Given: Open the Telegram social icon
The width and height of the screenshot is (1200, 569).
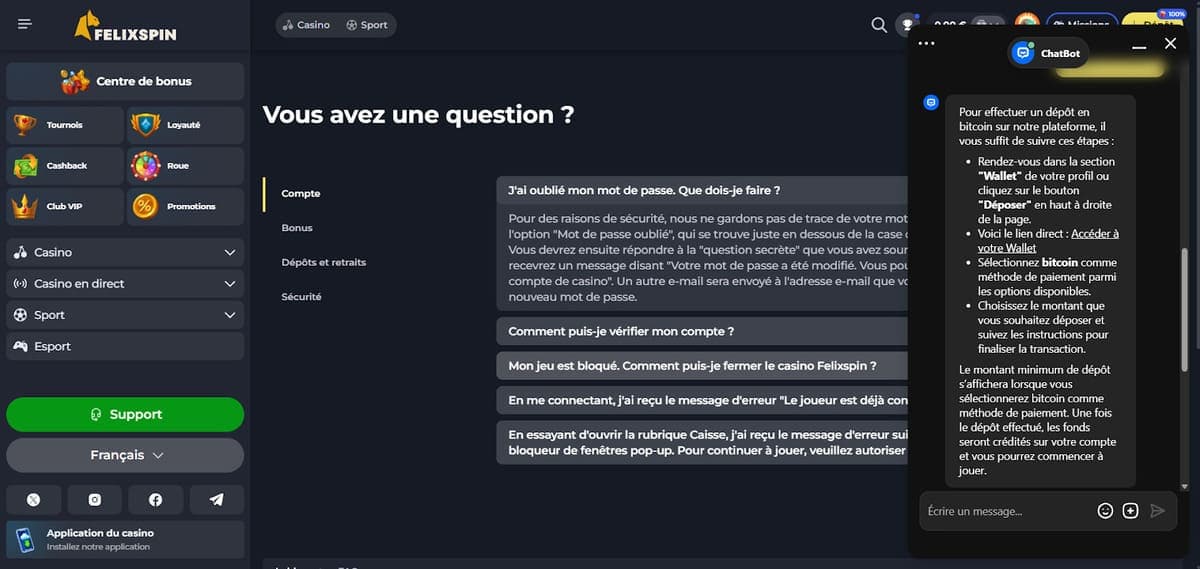Looking at the screenshot, I should (x=216, y=500).
